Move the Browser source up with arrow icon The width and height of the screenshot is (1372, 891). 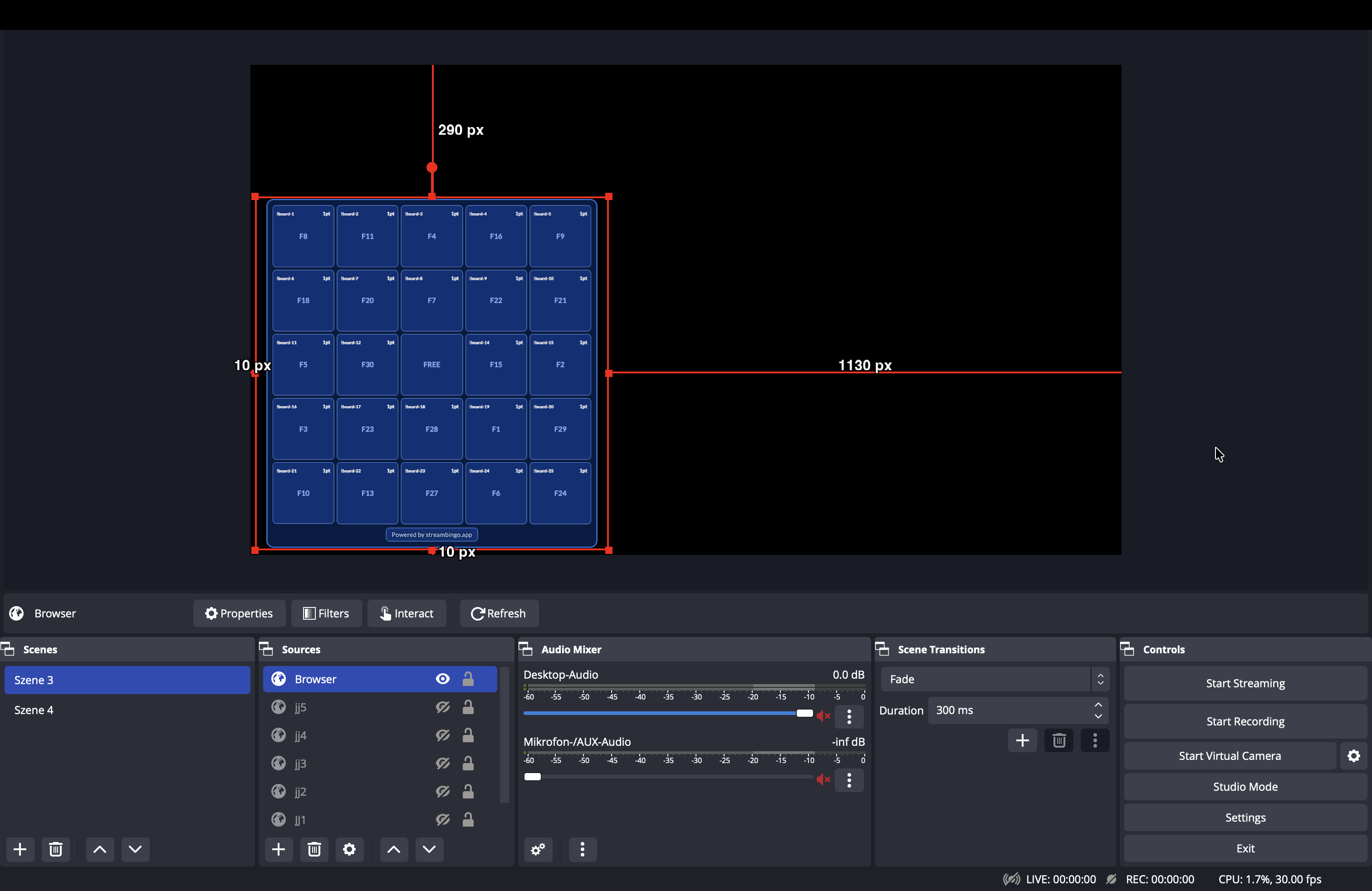point(394,849)
